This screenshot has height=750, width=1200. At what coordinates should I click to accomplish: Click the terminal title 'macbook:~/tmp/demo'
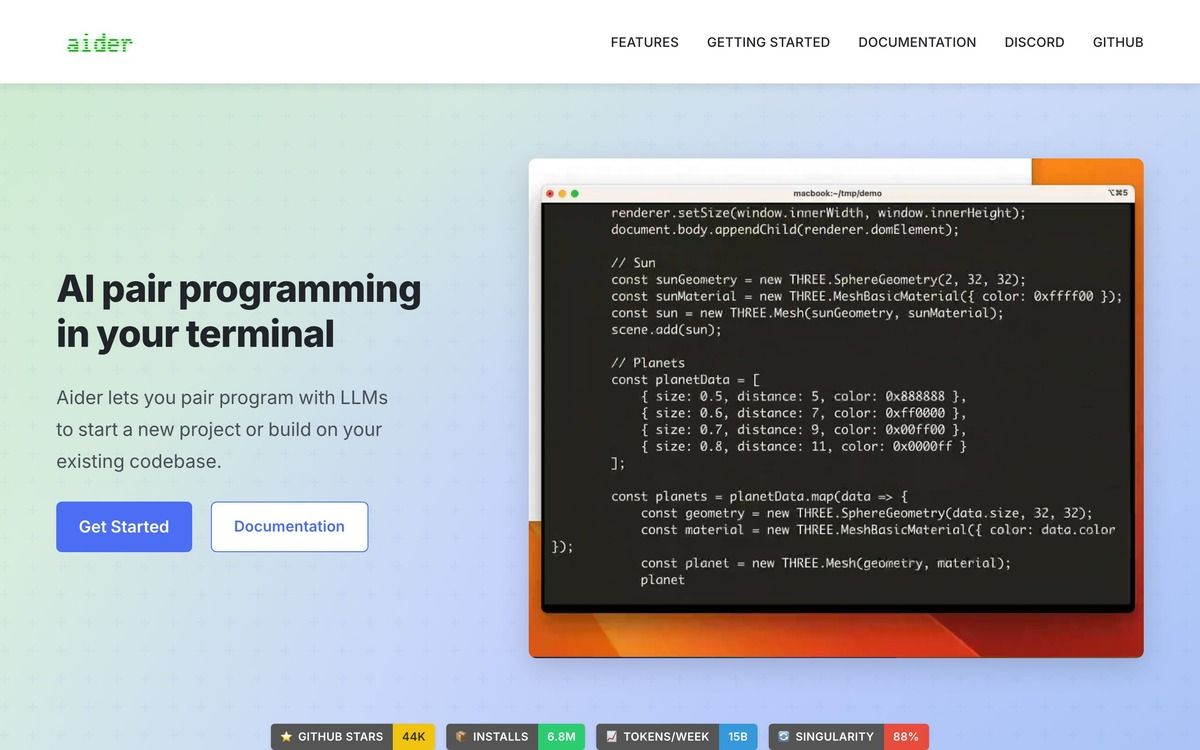pos(838,193)
